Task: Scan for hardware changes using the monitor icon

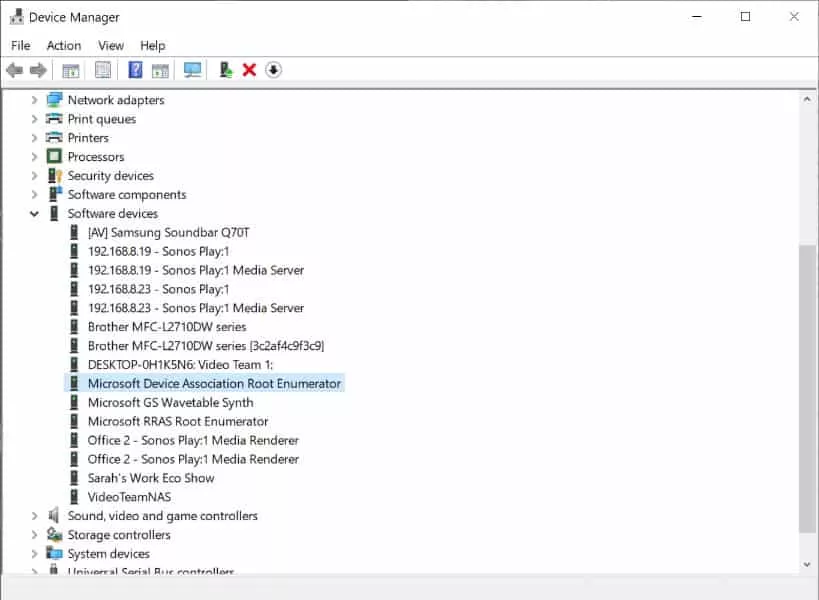Action: pyautogui.click(x=193, y=70)
